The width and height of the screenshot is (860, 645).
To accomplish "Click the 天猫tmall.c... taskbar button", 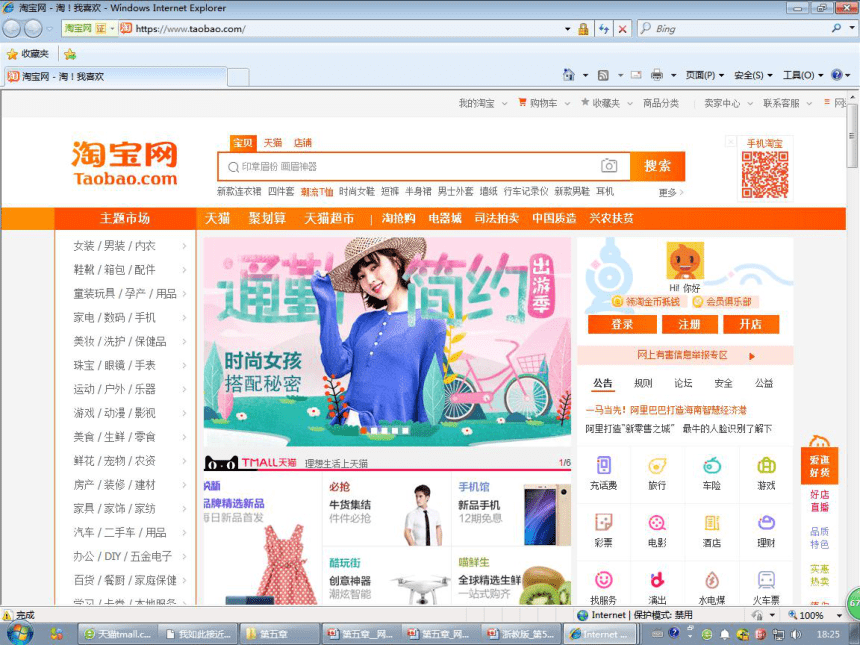I will tap(118, 634).
